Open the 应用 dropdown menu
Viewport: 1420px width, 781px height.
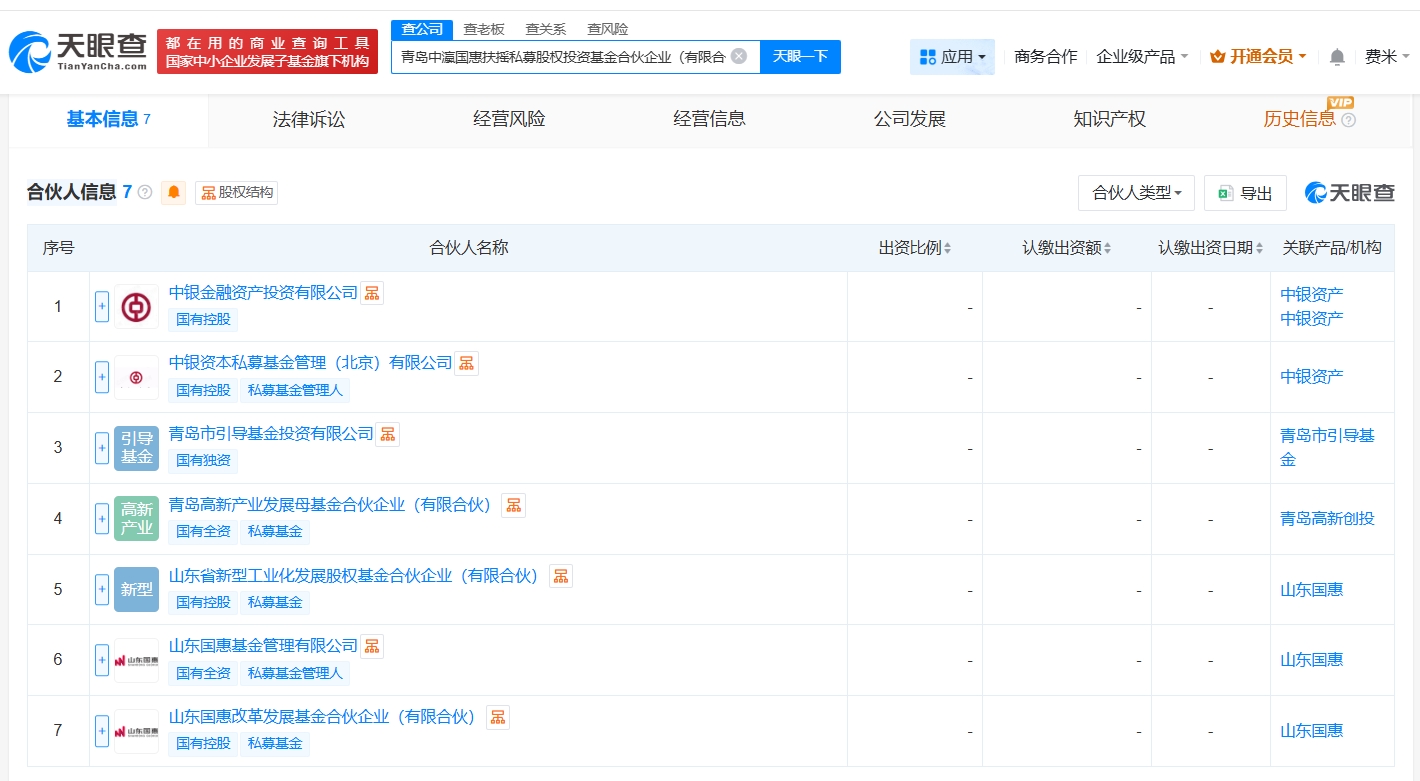952,57
